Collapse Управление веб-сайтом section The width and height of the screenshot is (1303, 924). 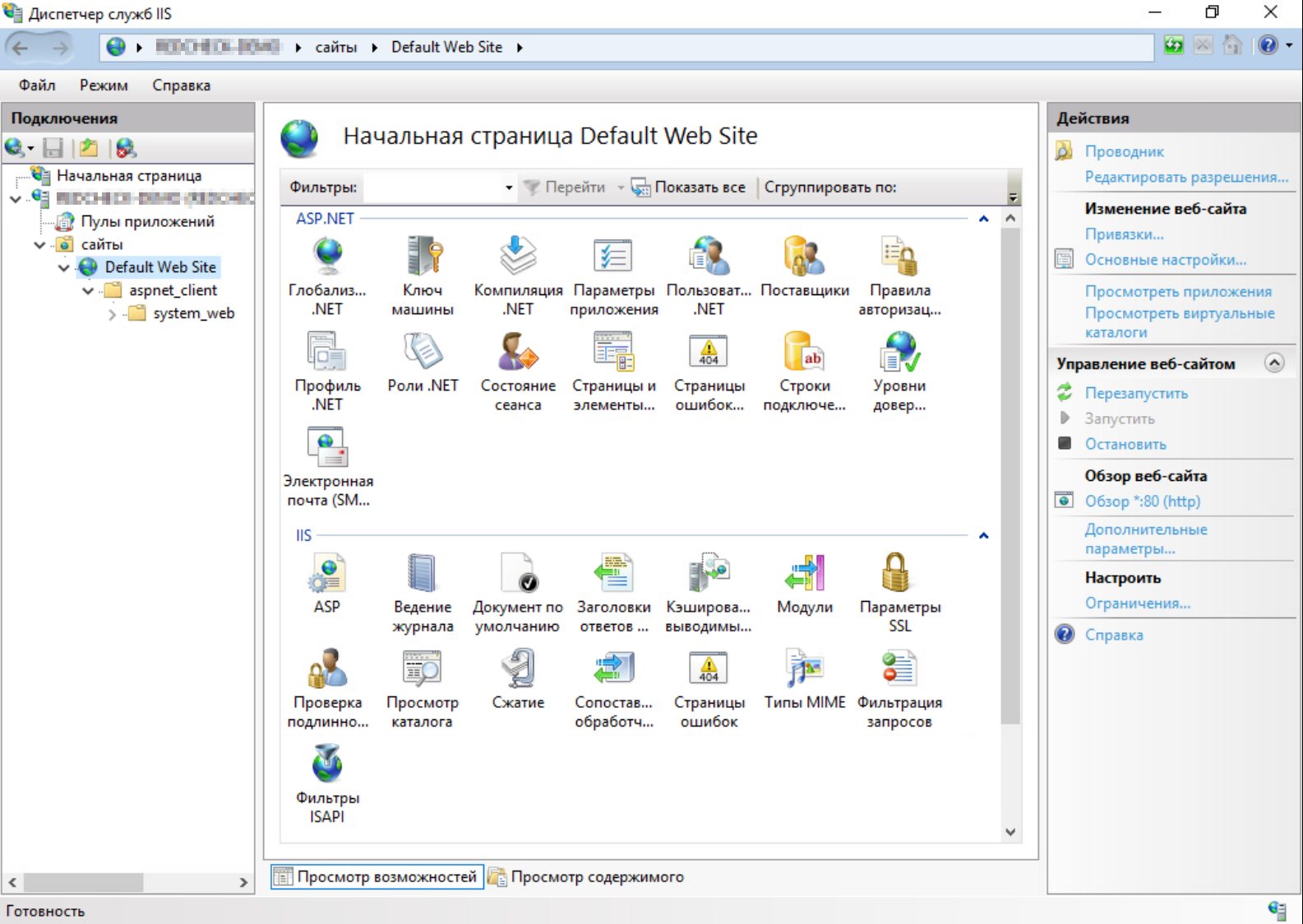[x=1274, y=363]
